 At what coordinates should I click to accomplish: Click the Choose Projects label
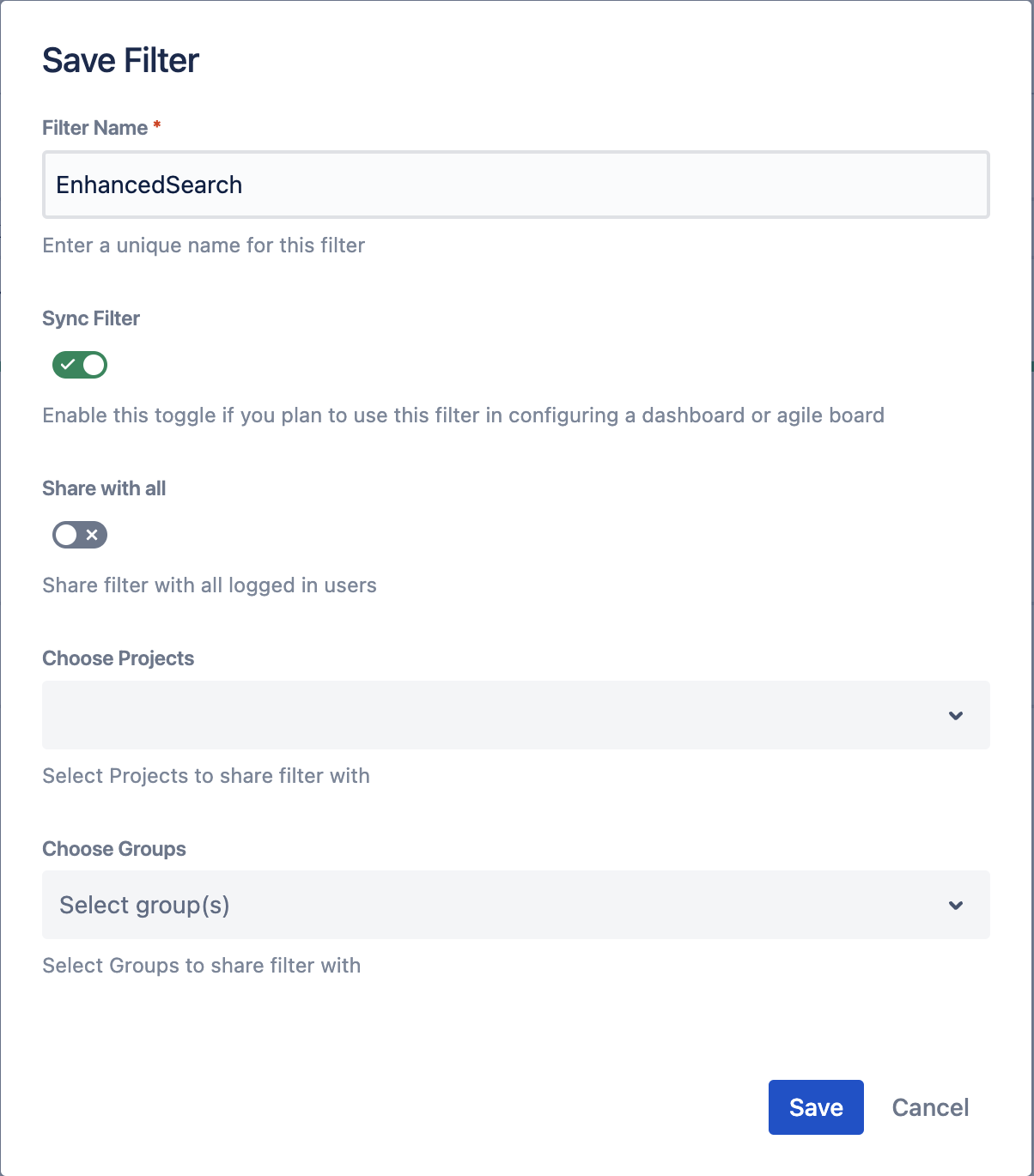(119, 658)
